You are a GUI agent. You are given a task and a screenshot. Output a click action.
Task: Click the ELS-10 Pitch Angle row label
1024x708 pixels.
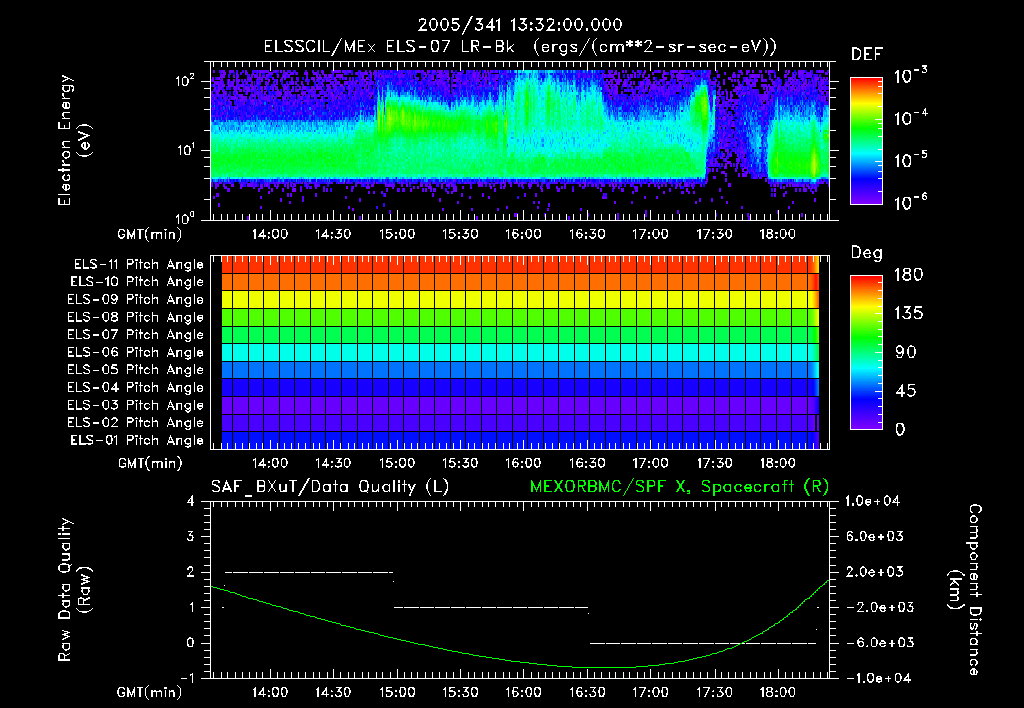pyautogui.click(x=137, y=282)
